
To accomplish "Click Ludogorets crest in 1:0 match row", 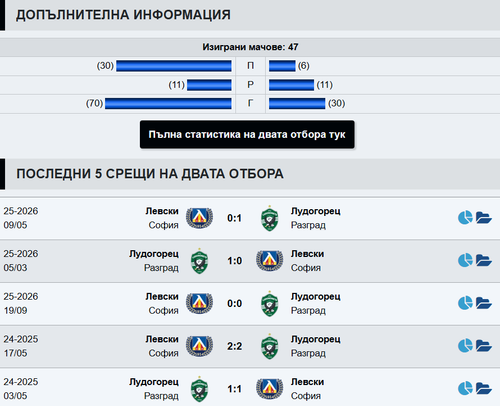I will (199, 261).
